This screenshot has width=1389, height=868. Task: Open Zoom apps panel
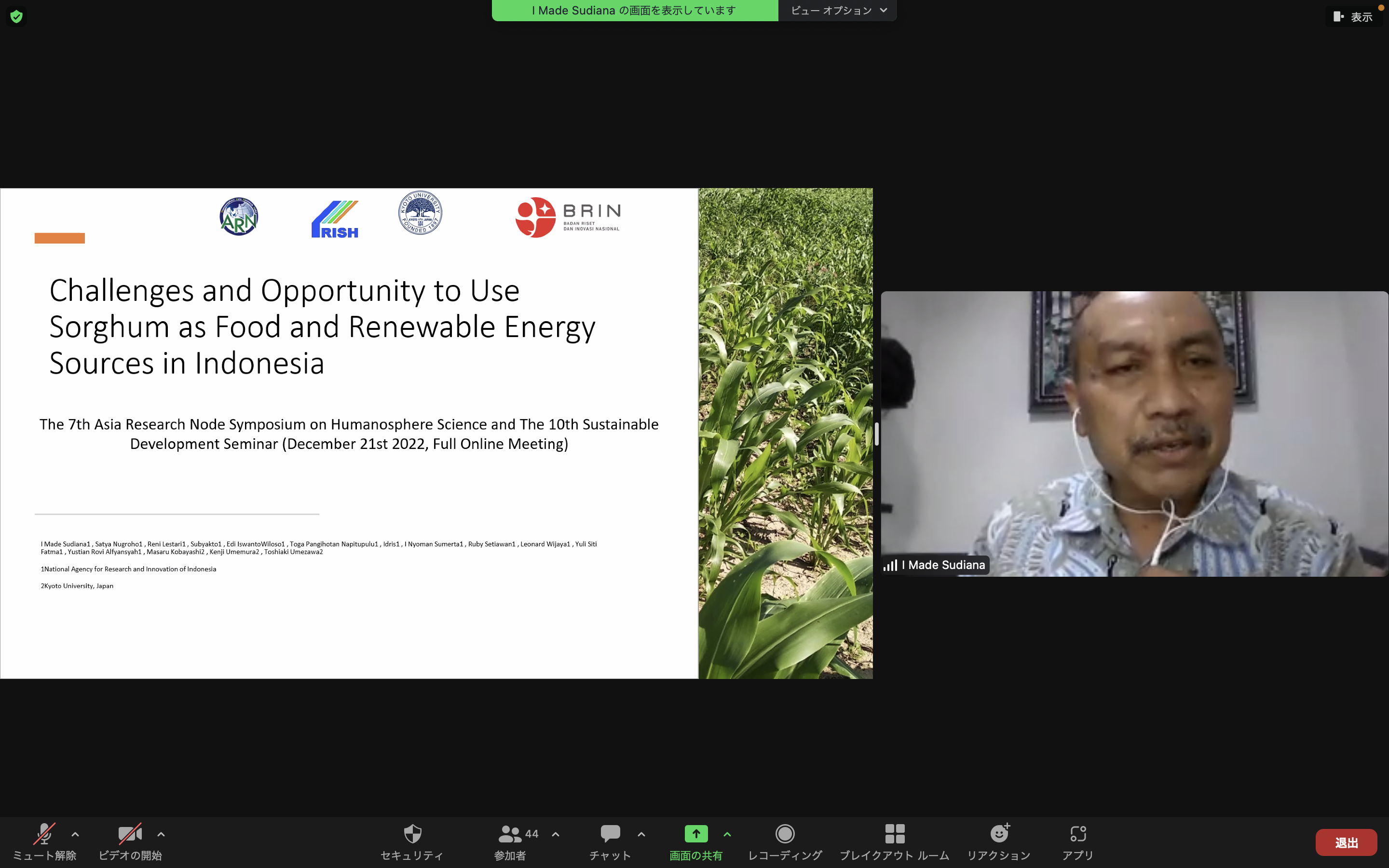(x=1078, y=841)
